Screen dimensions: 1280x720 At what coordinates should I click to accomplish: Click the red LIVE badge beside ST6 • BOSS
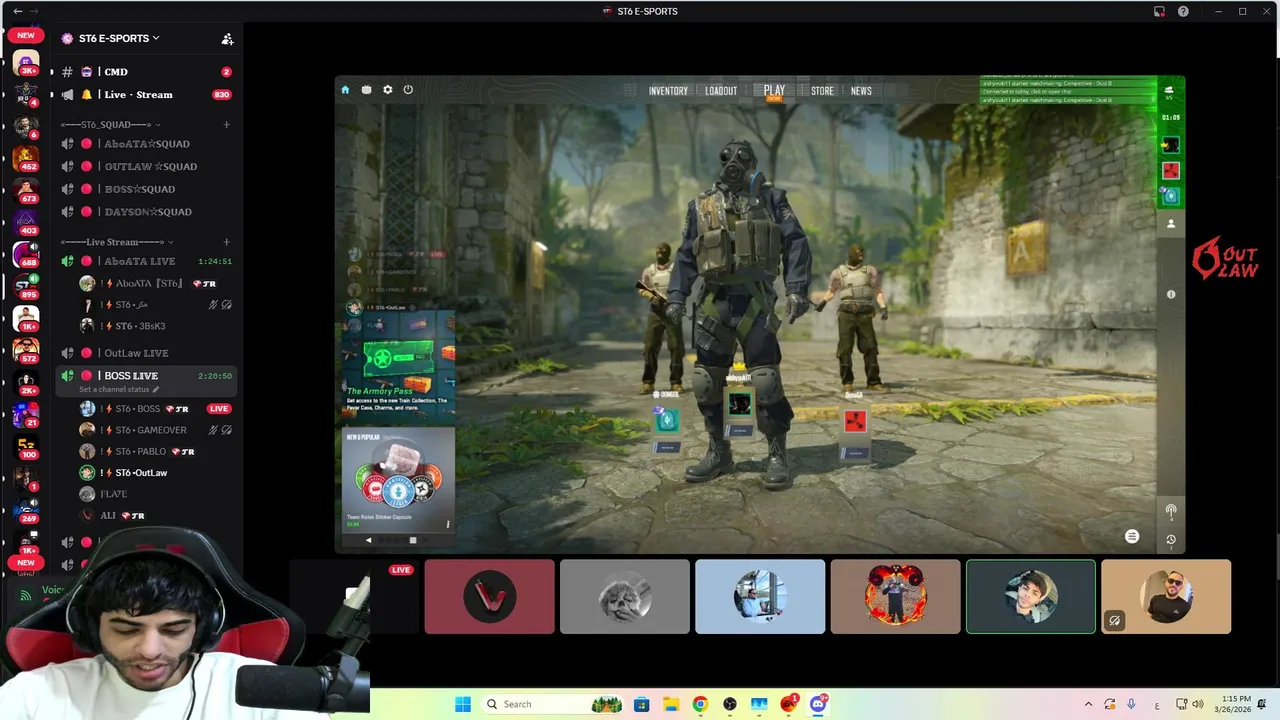[x=219, y=409]
